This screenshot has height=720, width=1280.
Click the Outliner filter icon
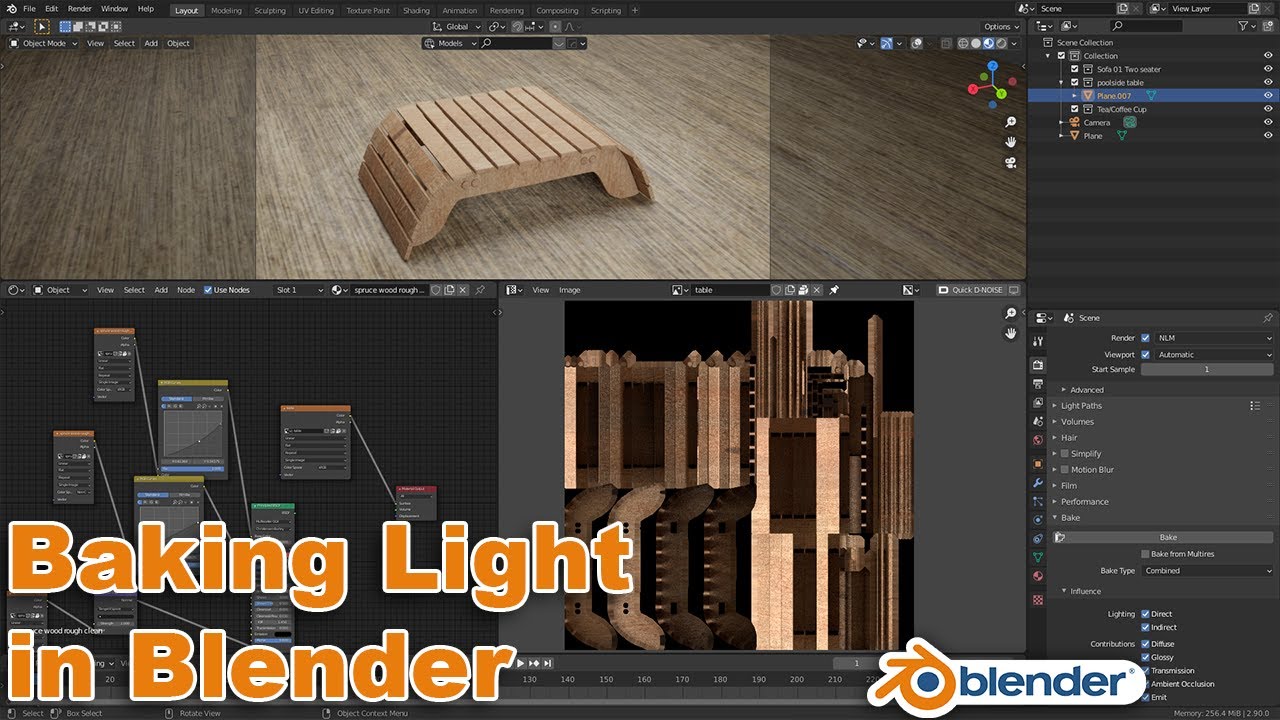click(1244, 26)
